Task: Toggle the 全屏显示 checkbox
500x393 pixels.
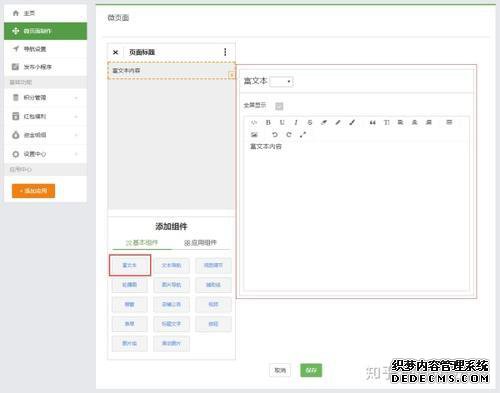Action: [x=279, y=106]
